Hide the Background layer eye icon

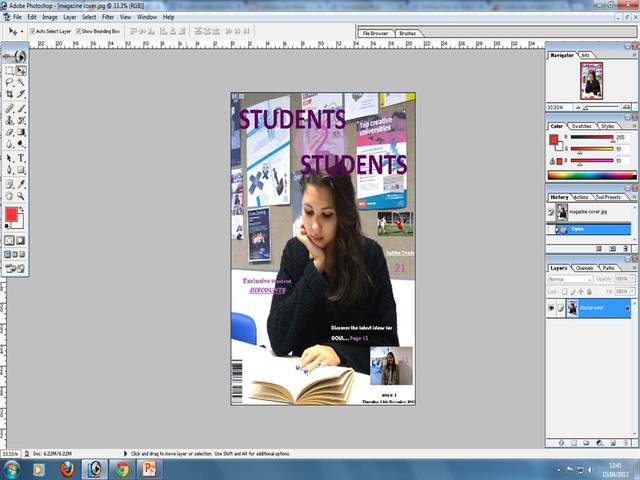[551, 308]
